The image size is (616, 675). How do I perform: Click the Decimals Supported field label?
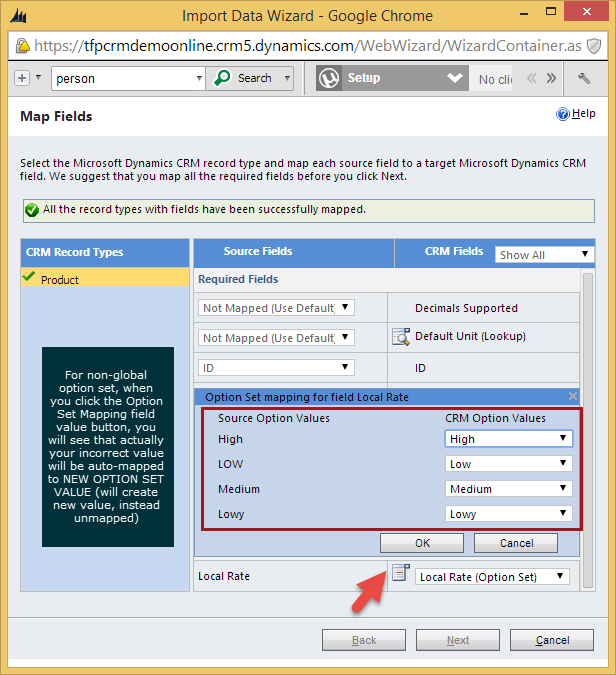tap(466, 308)
